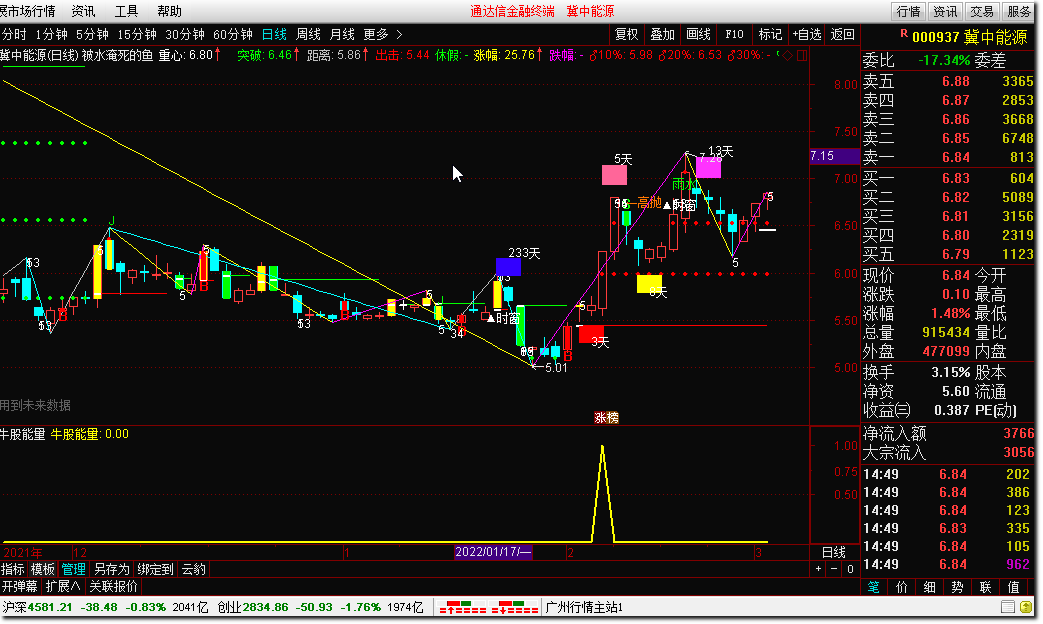Open F10 company info
The height and width of the screenshot is (624, 1043).
734,34
